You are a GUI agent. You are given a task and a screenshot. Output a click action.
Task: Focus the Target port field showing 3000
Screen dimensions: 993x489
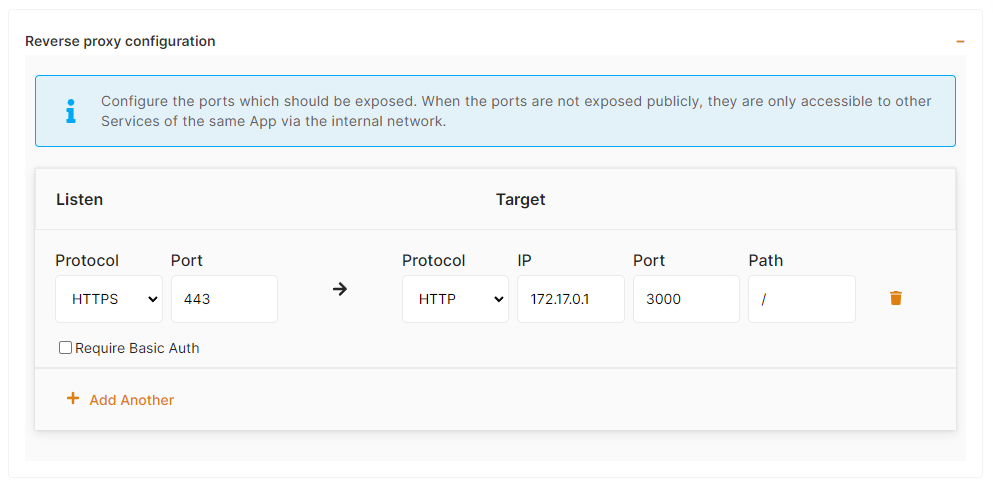686,299
